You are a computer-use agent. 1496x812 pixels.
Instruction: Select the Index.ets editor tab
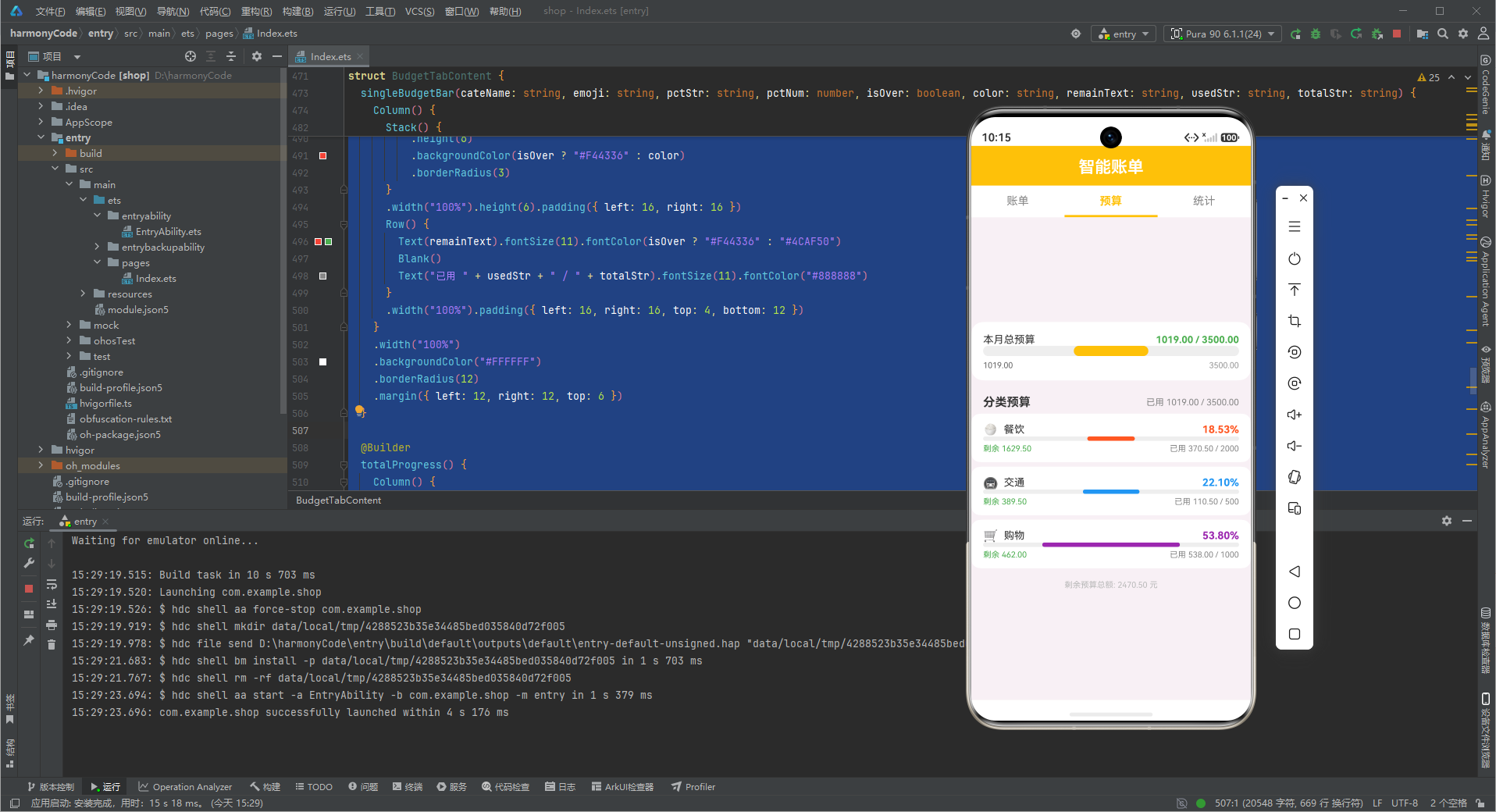[330, 56]
